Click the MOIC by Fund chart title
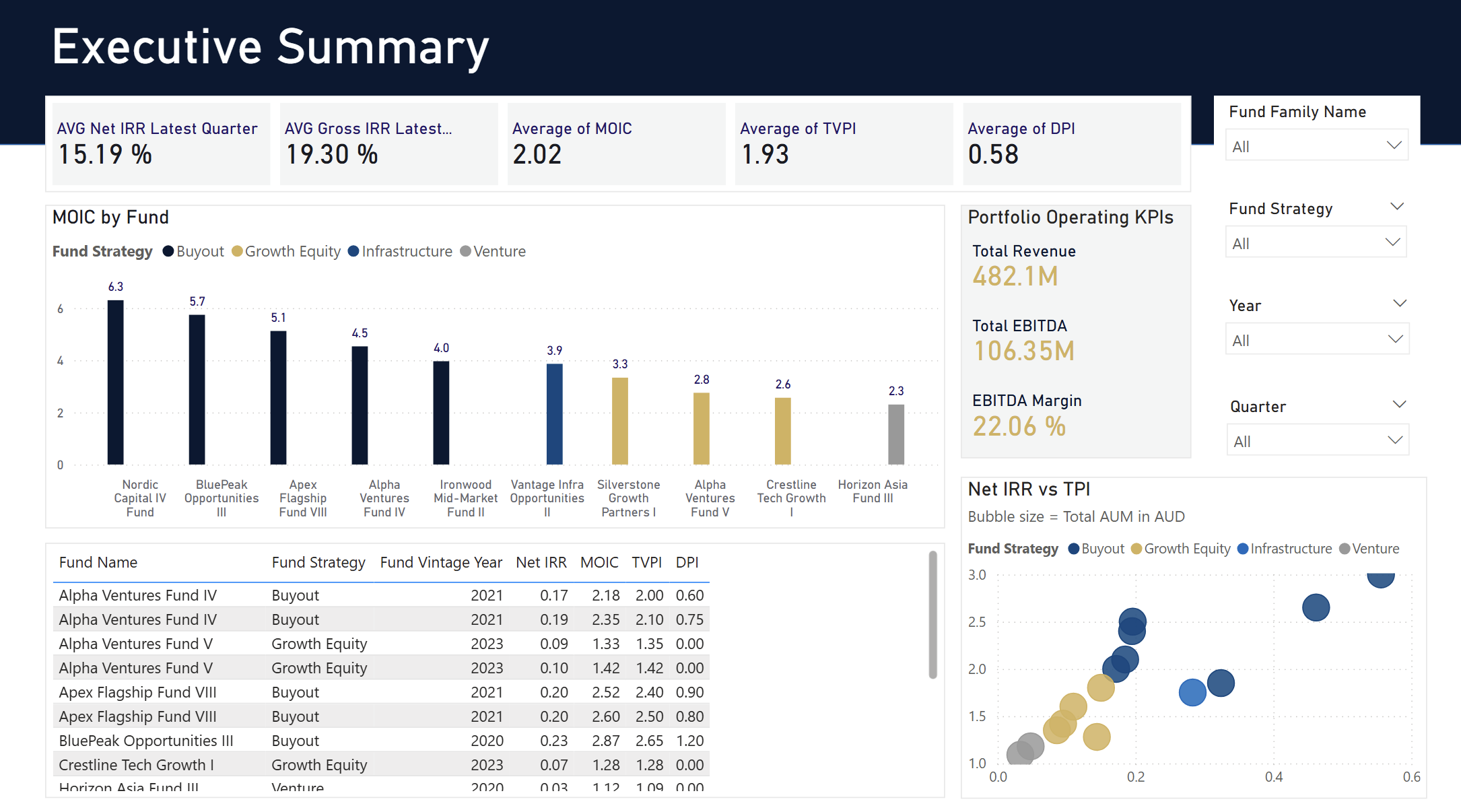Screen dimensions: 1461x812 (x=111, y=217)
